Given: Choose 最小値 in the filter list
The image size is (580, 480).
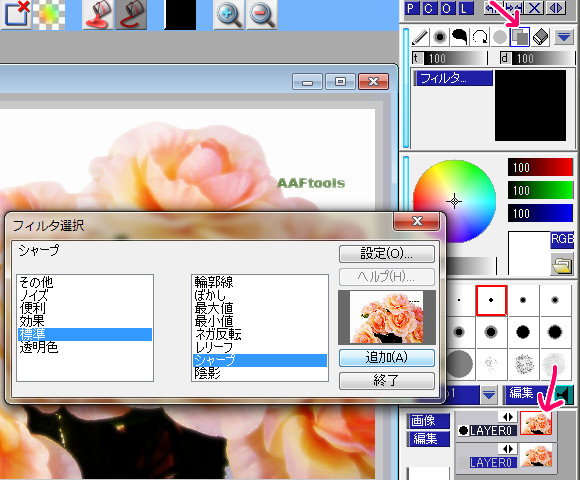Looking at the screenshot, I should coord(260,321).
